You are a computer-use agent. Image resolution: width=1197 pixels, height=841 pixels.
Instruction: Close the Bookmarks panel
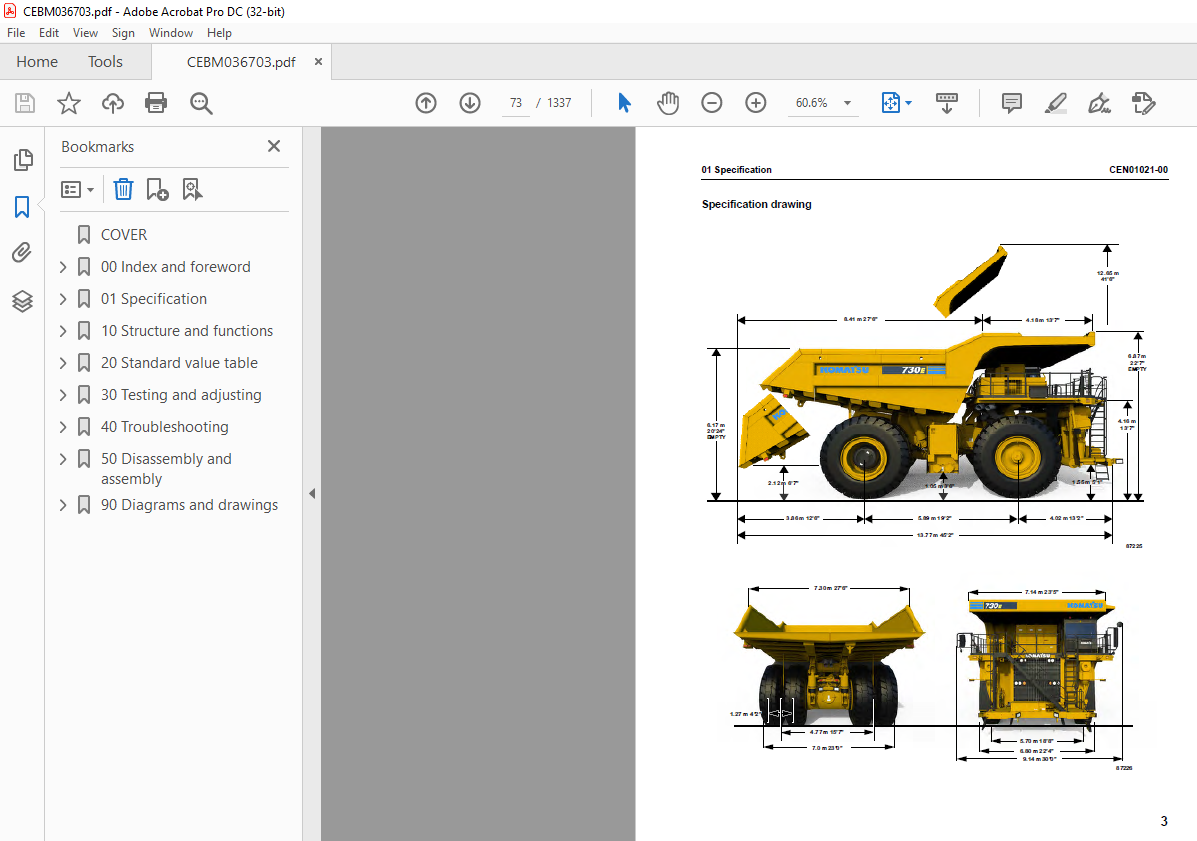pos(274,146)
